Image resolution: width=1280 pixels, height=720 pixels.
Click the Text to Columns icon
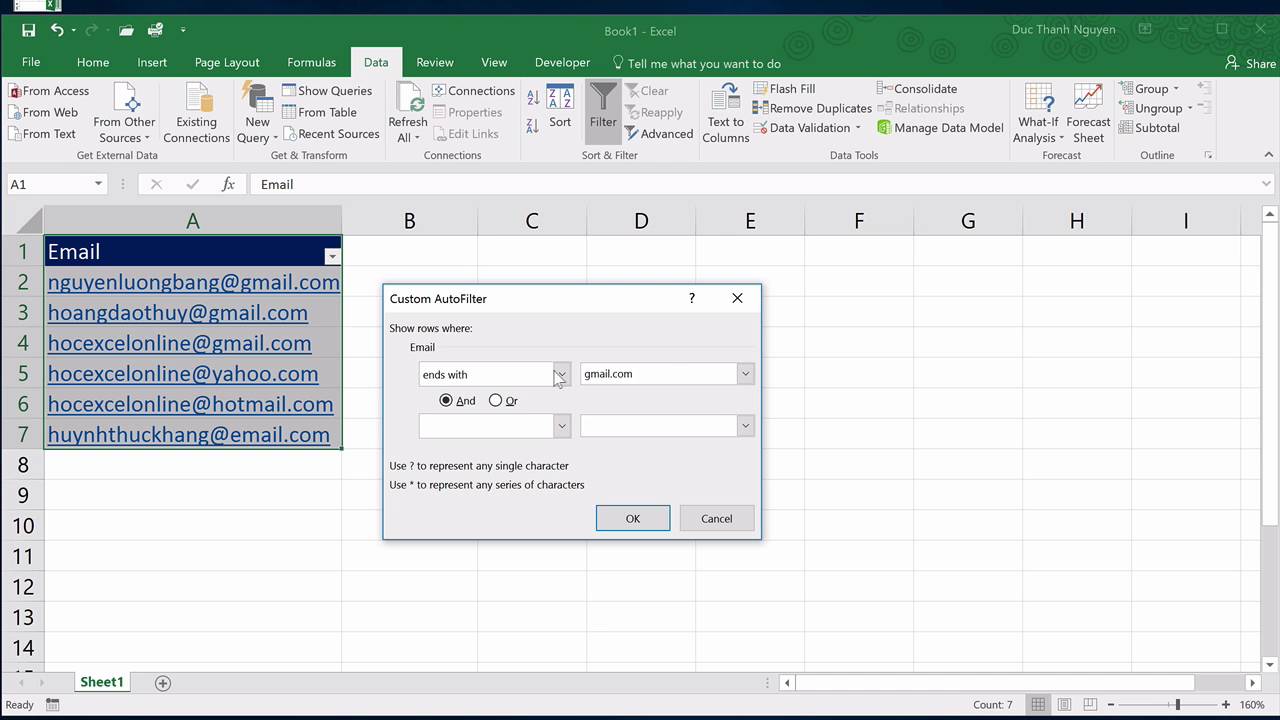(x=724, y=113)
